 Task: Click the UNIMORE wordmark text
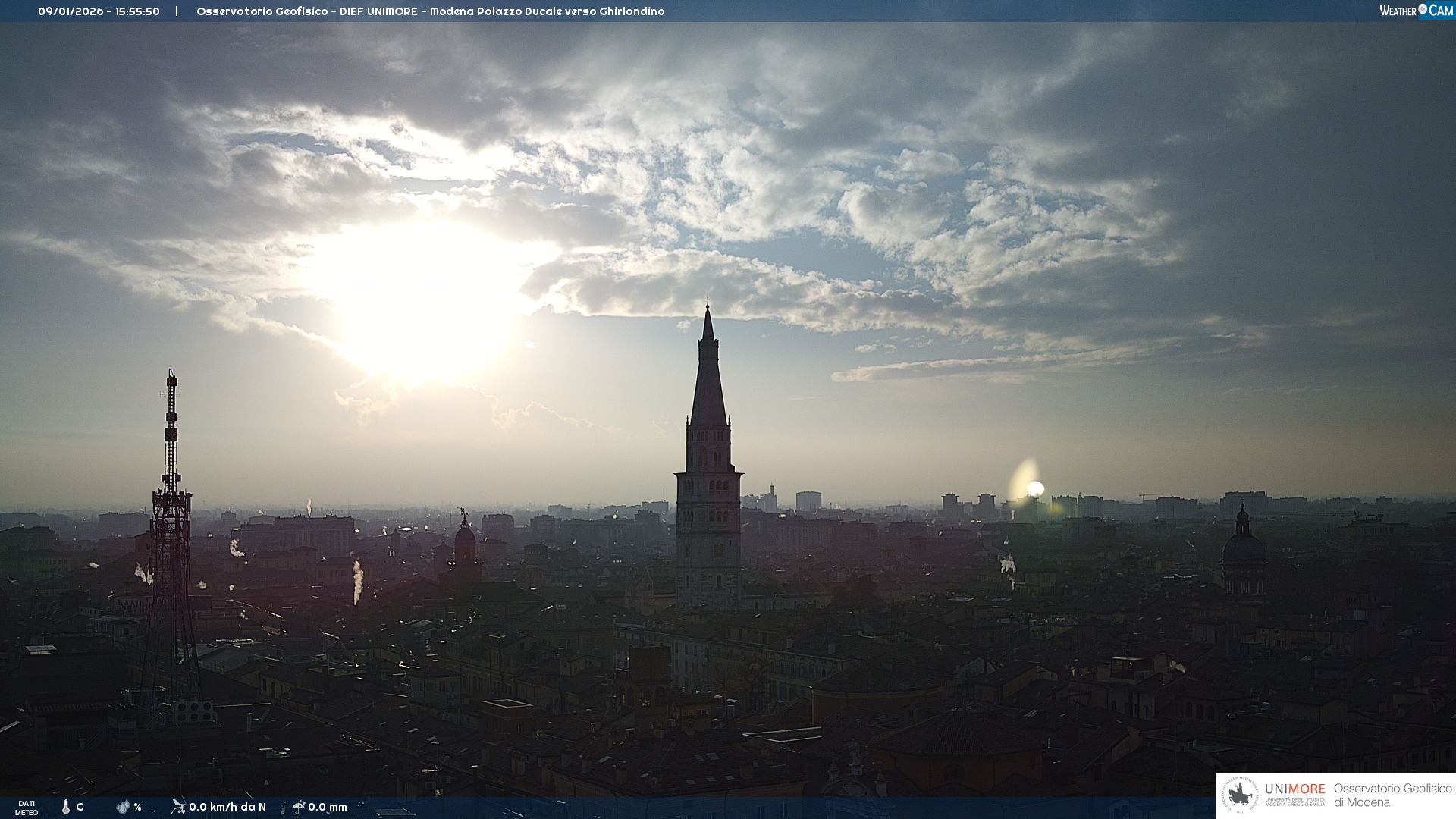(1294, 789)
